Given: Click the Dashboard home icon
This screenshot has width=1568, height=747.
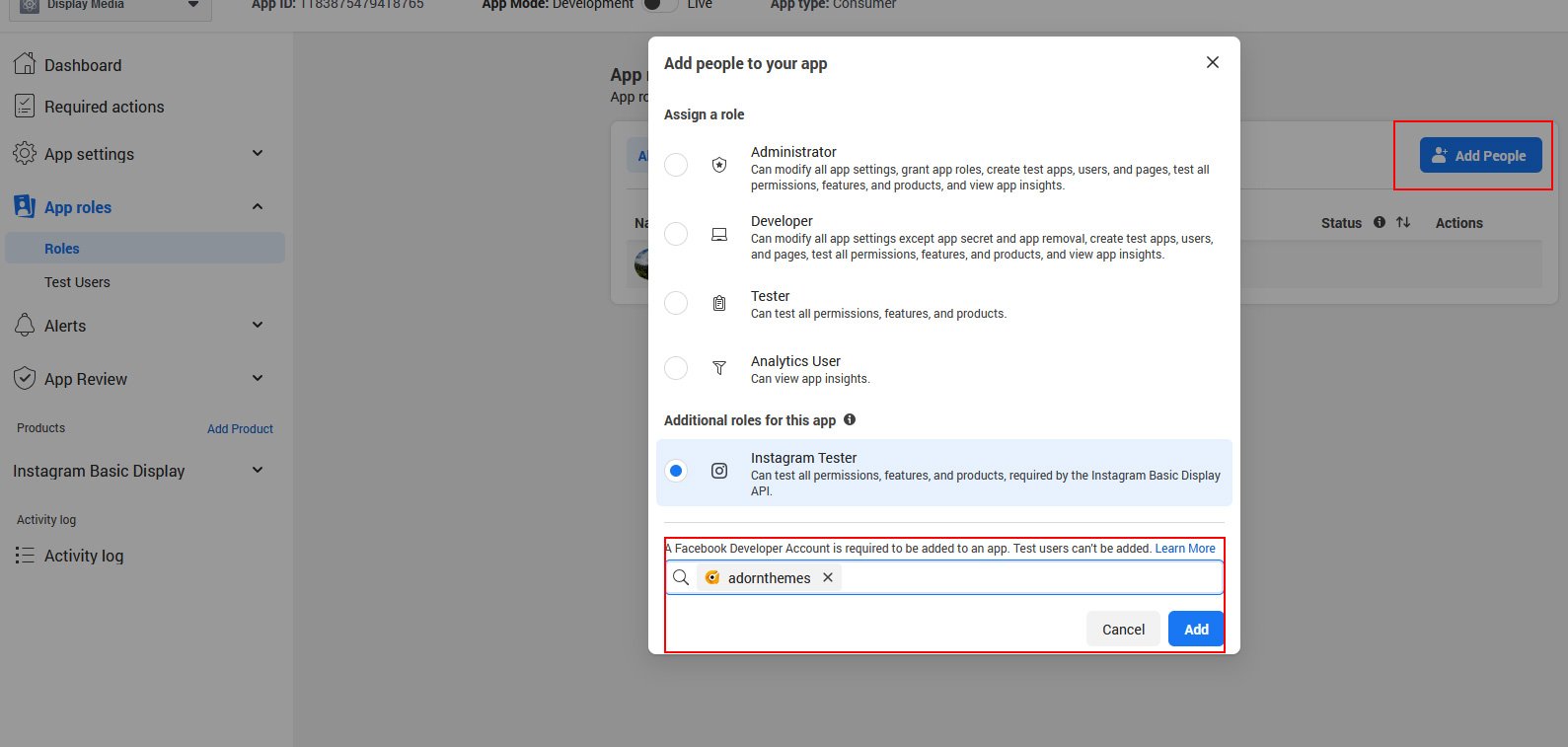Looking at the screenshot, I should pyautogui.click(x=25, y=64).
